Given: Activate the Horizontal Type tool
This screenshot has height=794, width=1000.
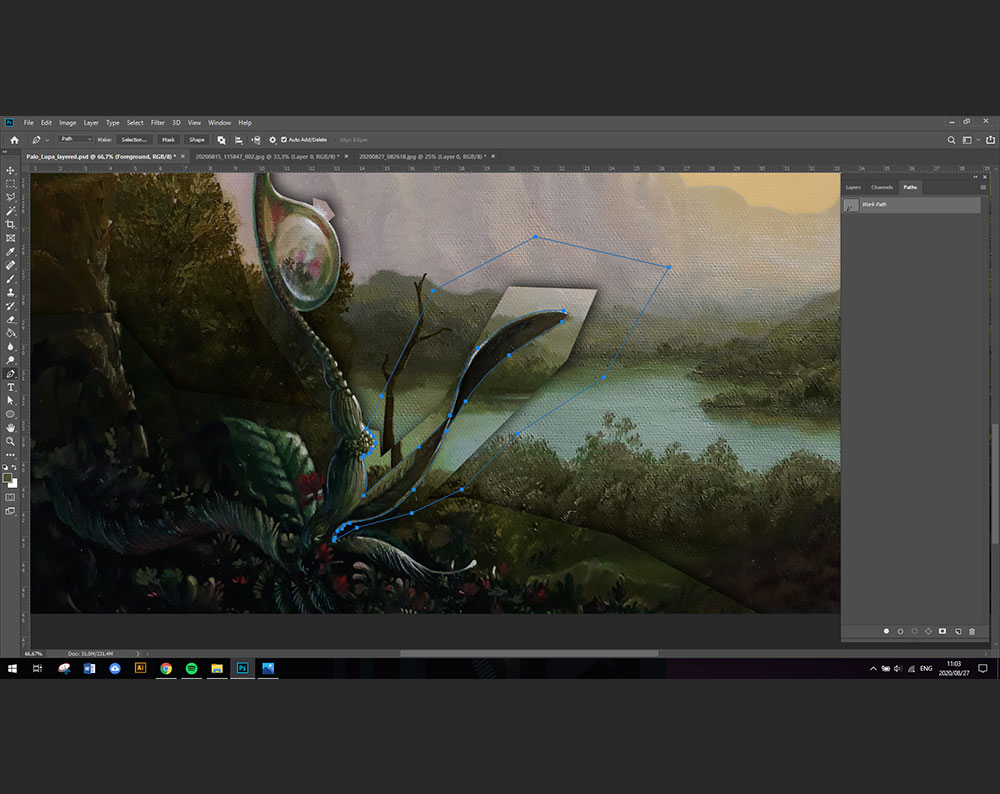Looking at the screenshot, I should click(11, 387).
